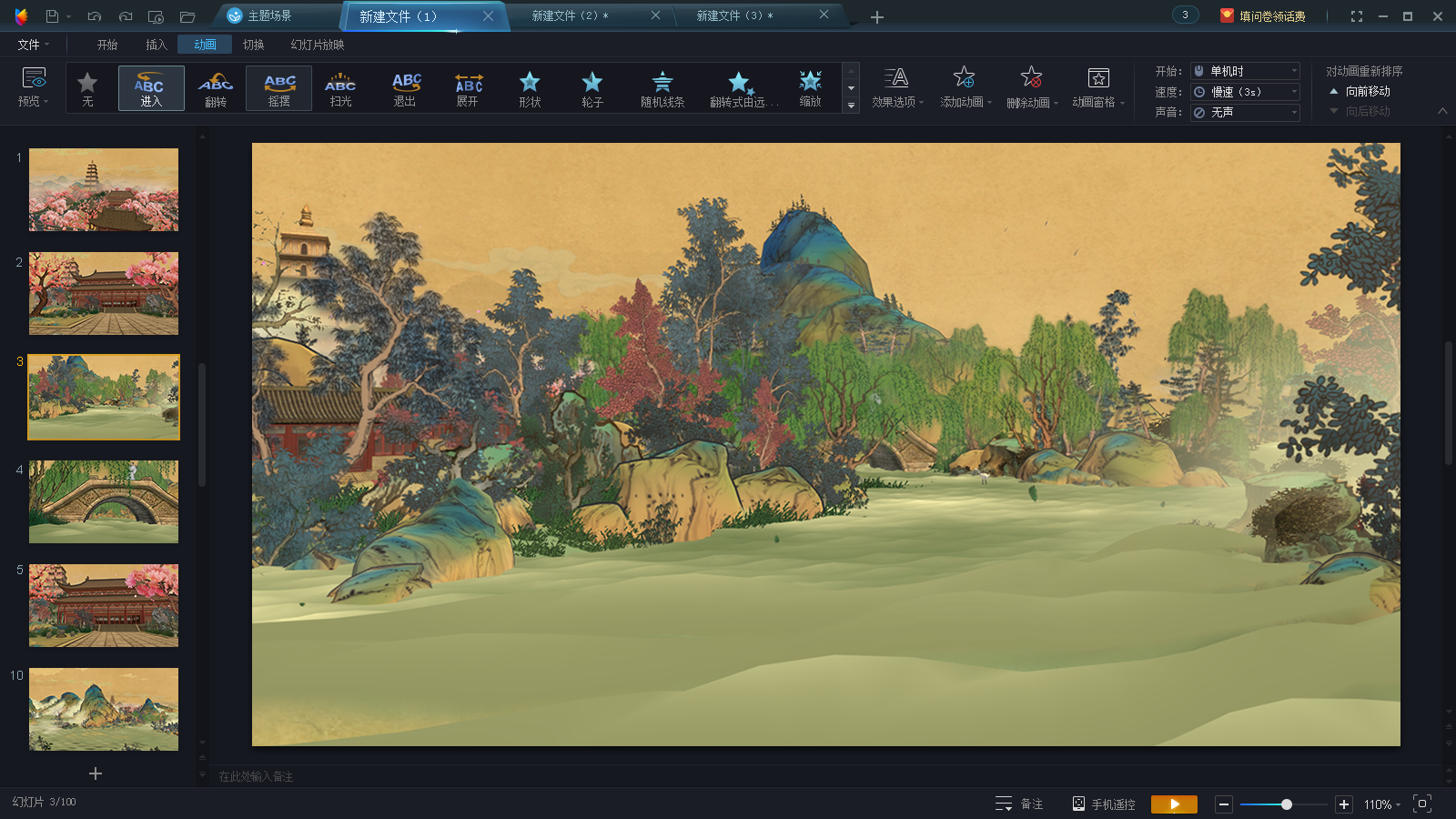
Task: Switch to the 插入 insert tab
Action: tap(157, 45)
